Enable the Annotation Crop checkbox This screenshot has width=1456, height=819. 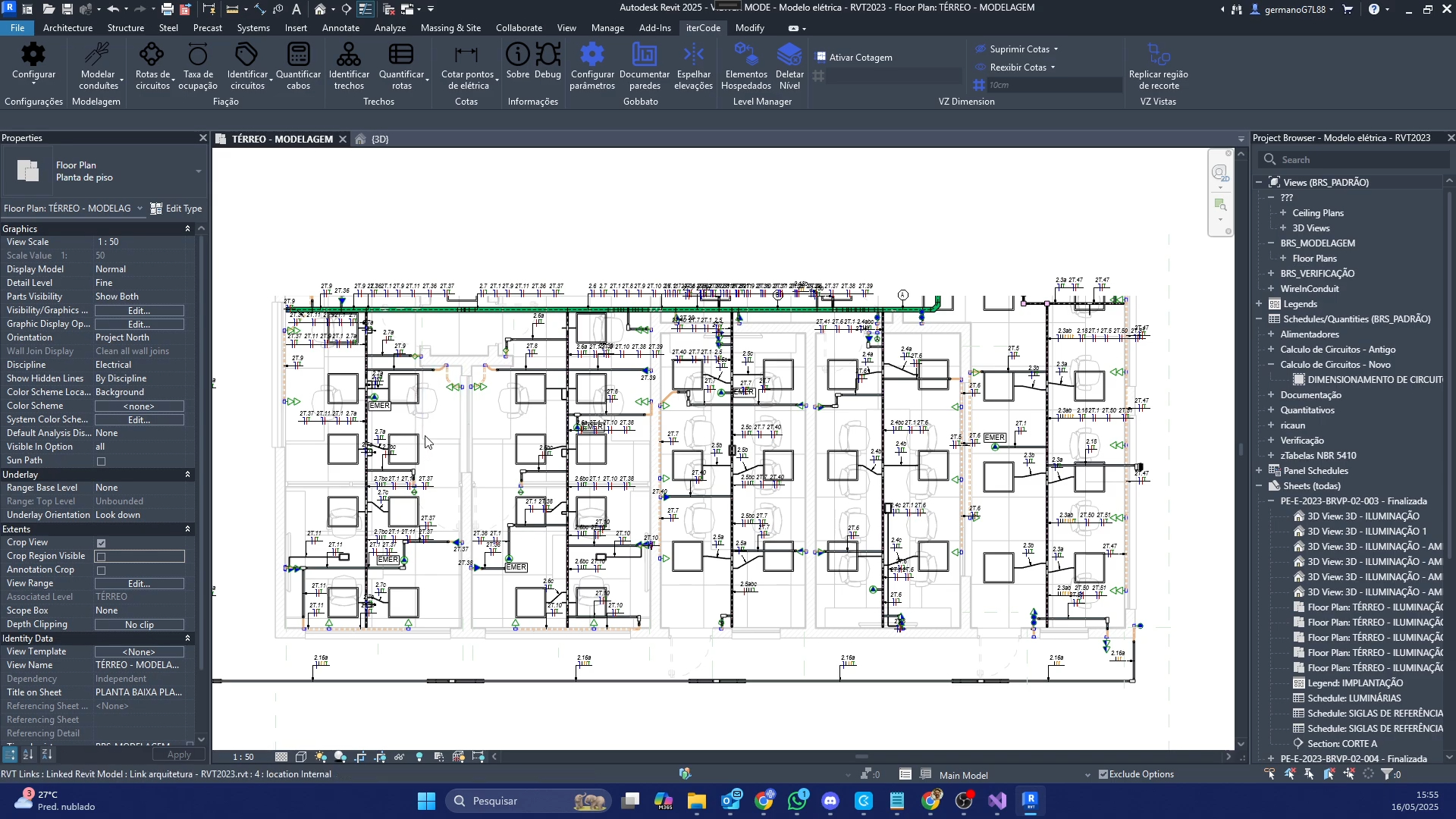point(101,570)
